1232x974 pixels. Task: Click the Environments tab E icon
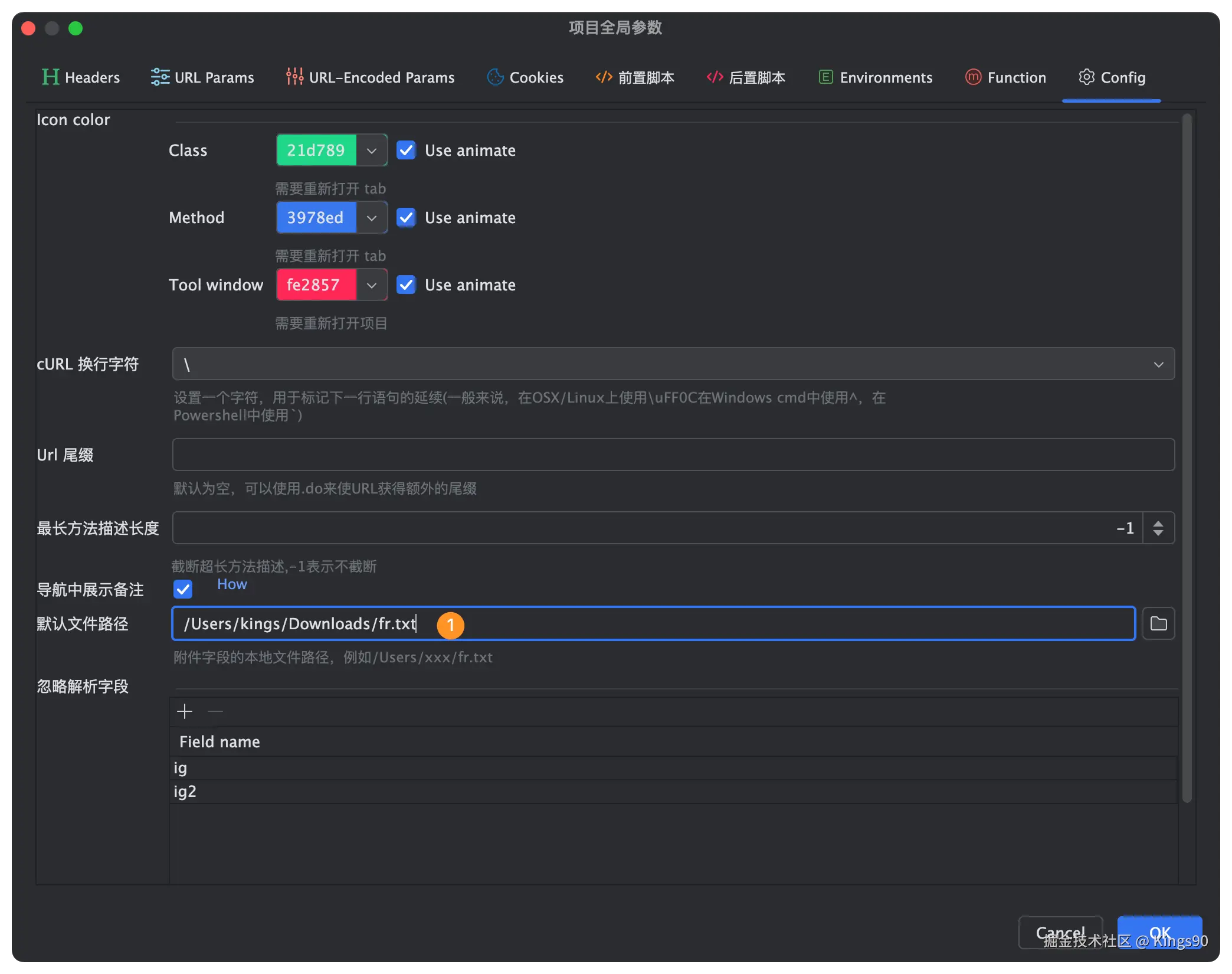click(825, 77)
